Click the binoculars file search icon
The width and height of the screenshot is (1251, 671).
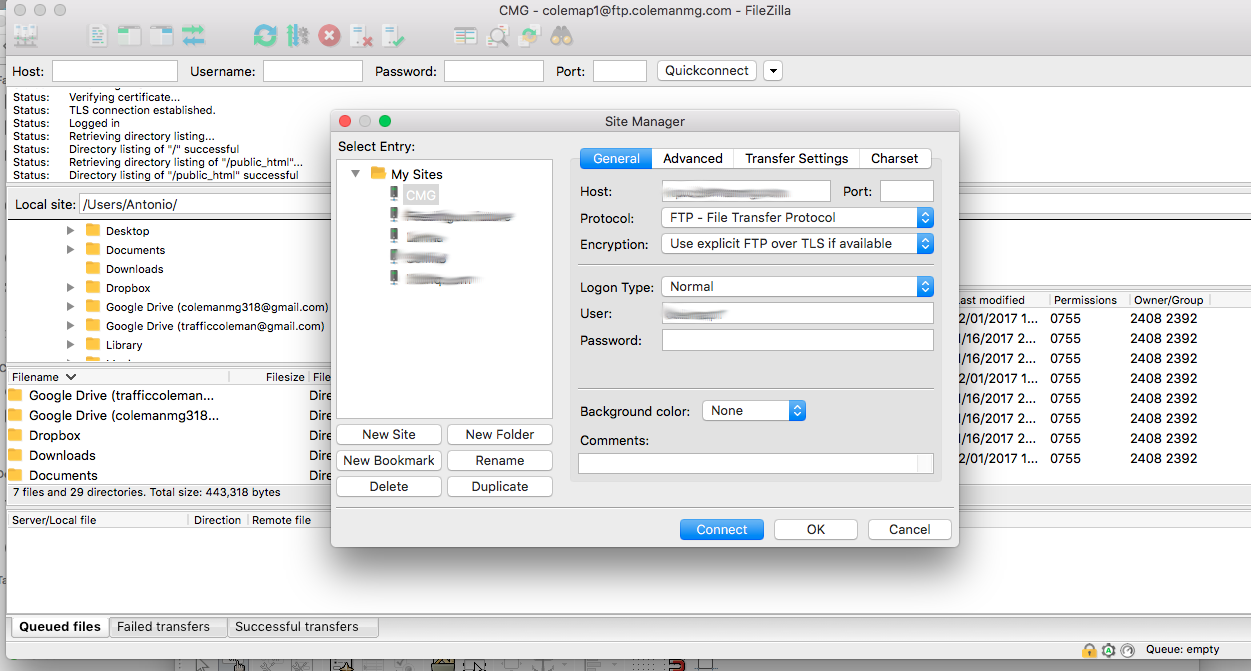[561, 36]
